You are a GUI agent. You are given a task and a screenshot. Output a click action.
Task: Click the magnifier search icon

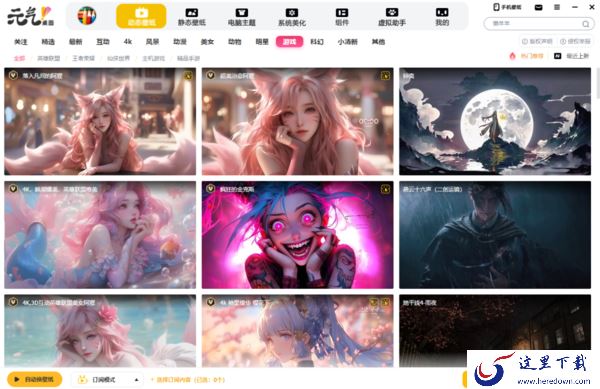click(x=585, y=24)
